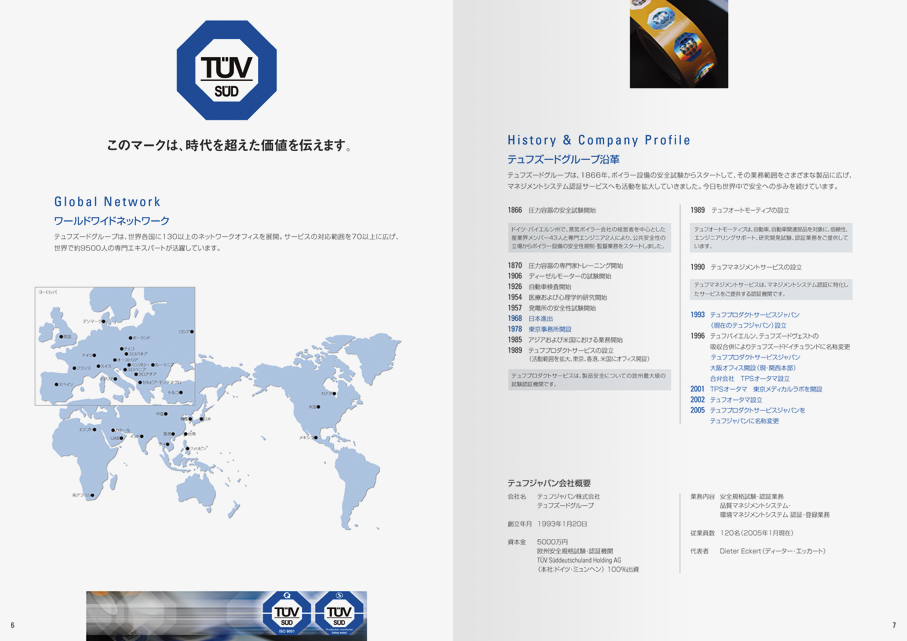This screenshot has width=907, height=641.
Task: Click the Safety tested TÜV octagon mark in the bottom banner
Action: point(339,613)
